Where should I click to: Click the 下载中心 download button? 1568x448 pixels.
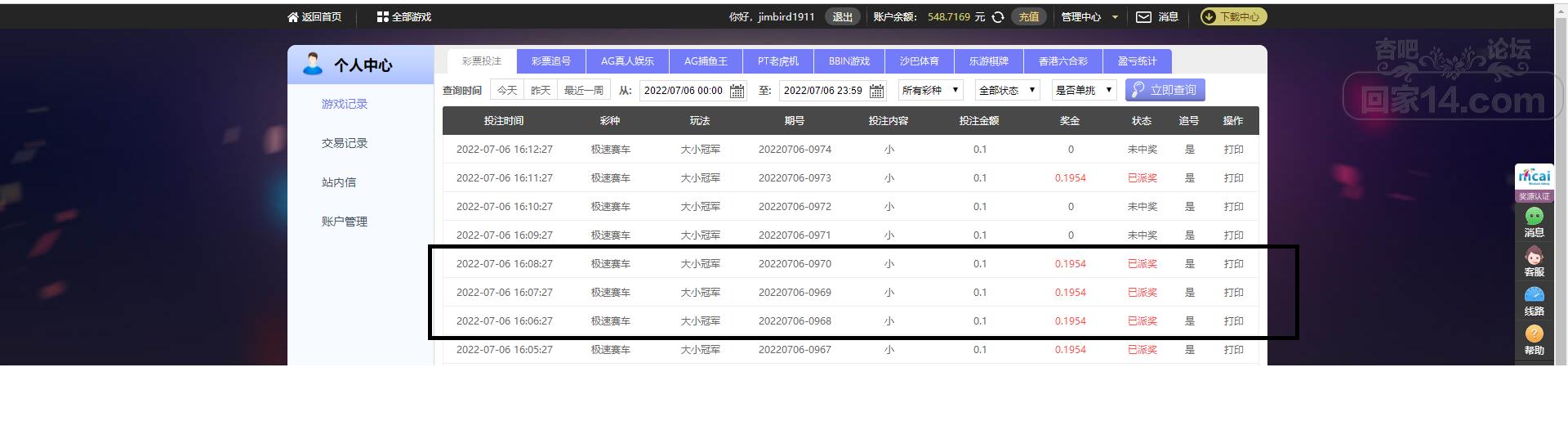(1233, 16)
